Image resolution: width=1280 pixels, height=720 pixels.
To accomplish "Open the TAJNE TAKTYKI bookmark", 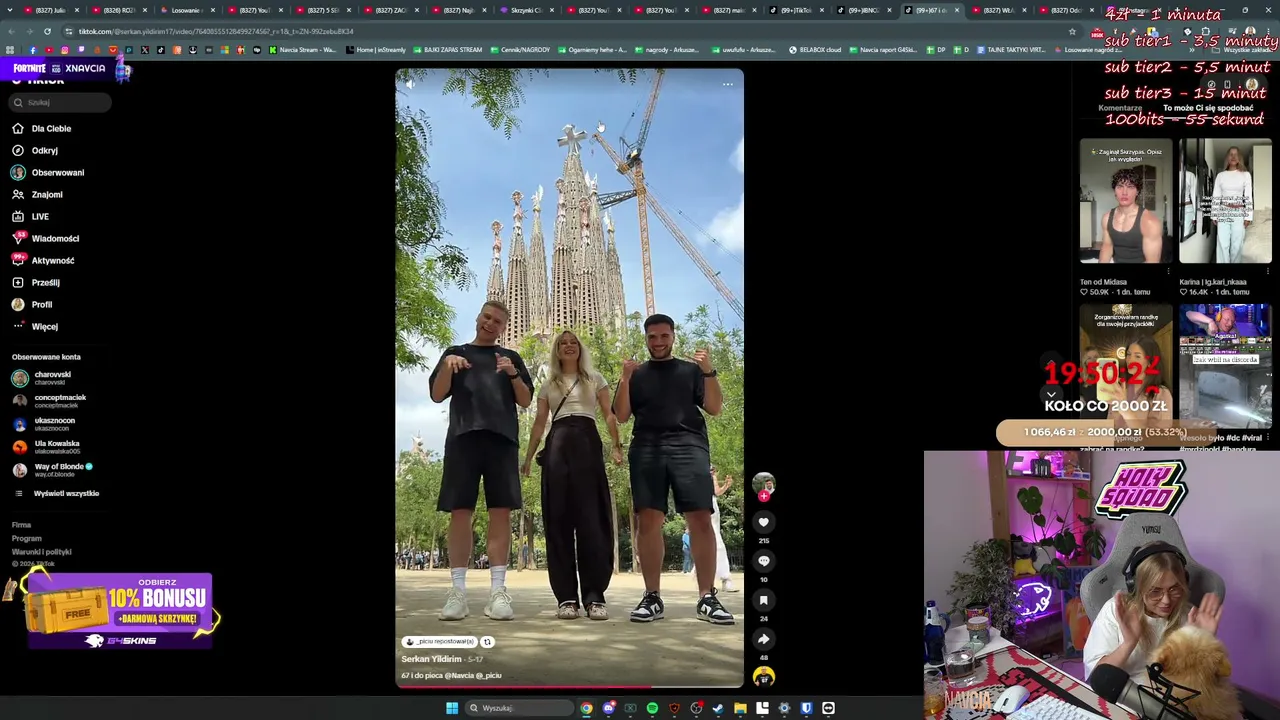I will tap(1010, 49).
